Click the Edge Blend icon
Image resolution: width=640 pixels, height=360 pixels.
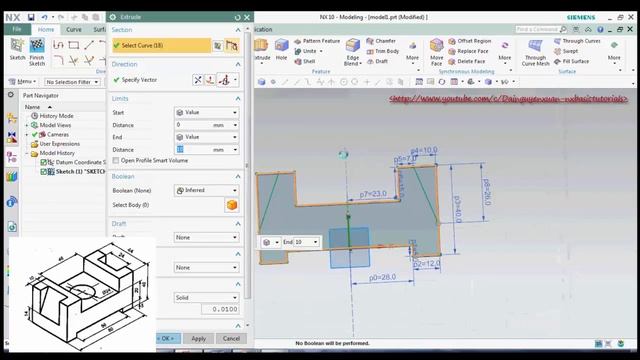click(x=353, y=46)
